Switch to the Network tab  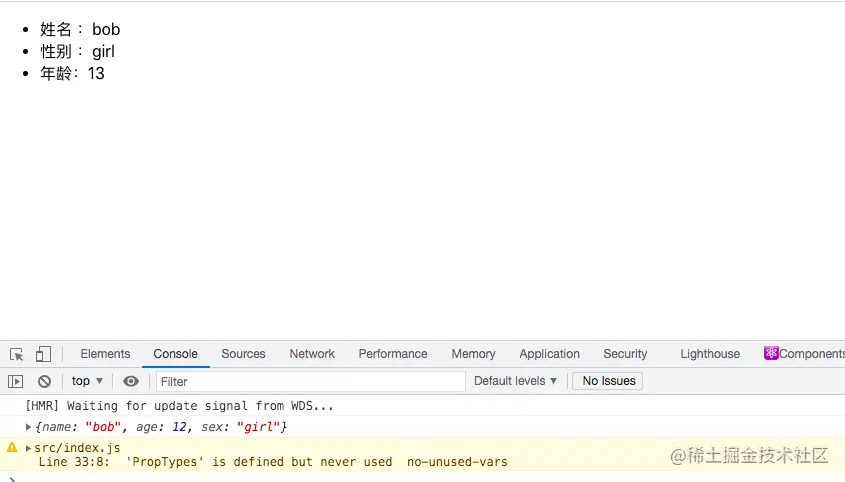(312, 354)
